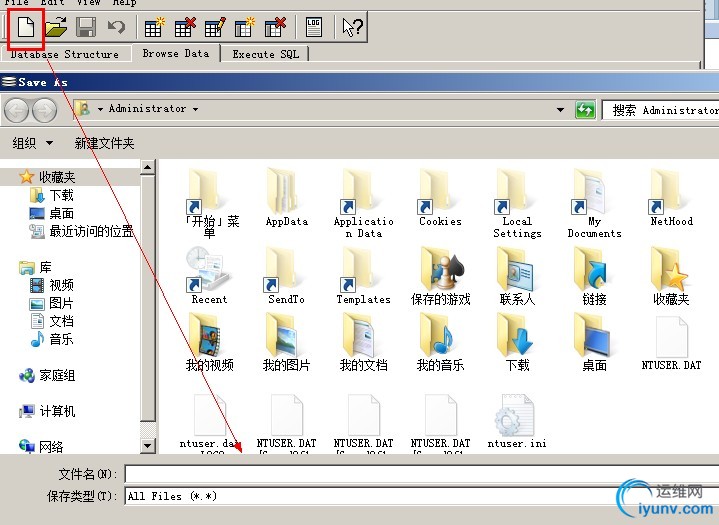Select the My Documents folder shortcut

(x=594, y=202)
